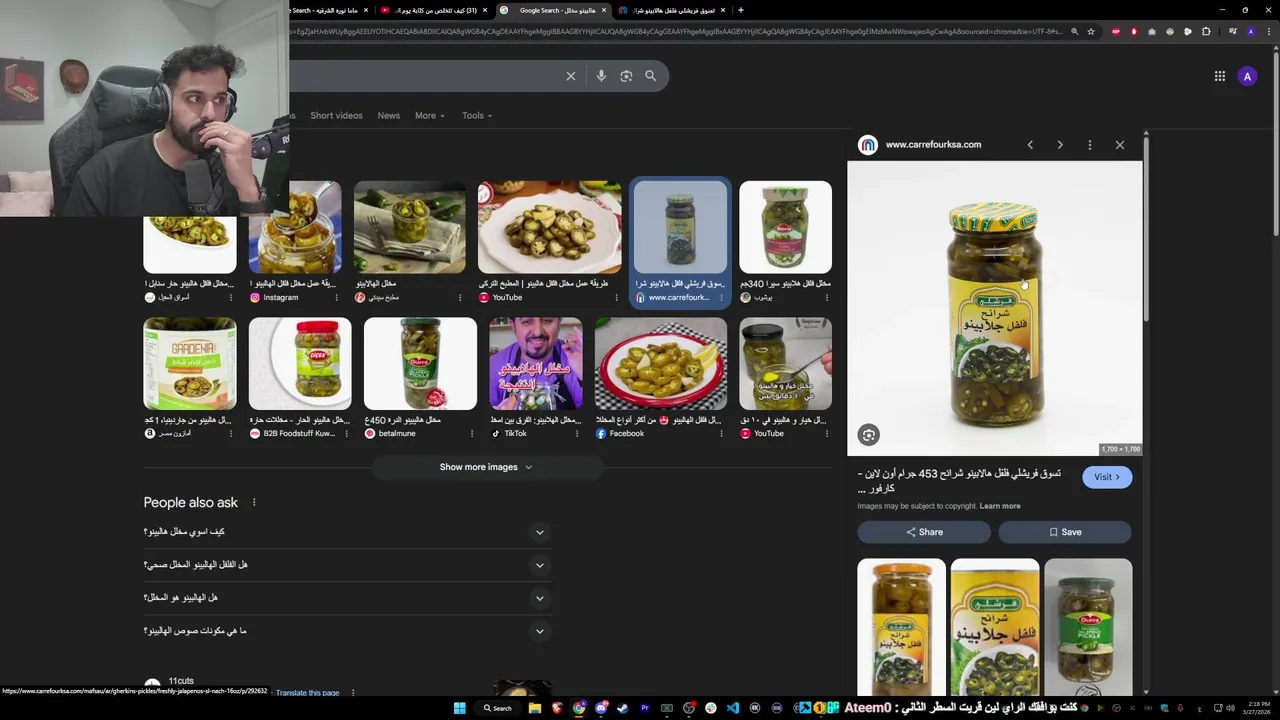
Task: Expand question 'كيف اسوي مخلل هلبينو؟'
Action: (x=540, y=532)
